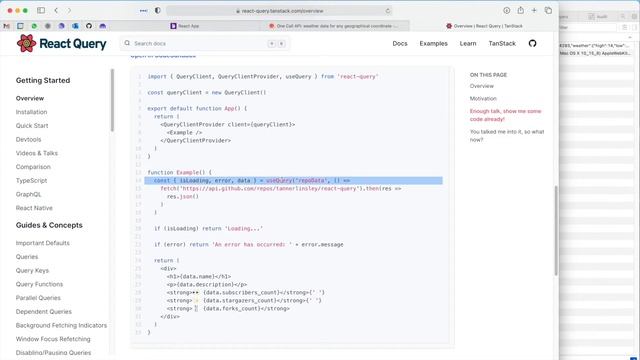Image resolution: width=640 pixels, height=360 pixels.
Task: Open the gray circle pinned tab
Action: tap(48, 26)
